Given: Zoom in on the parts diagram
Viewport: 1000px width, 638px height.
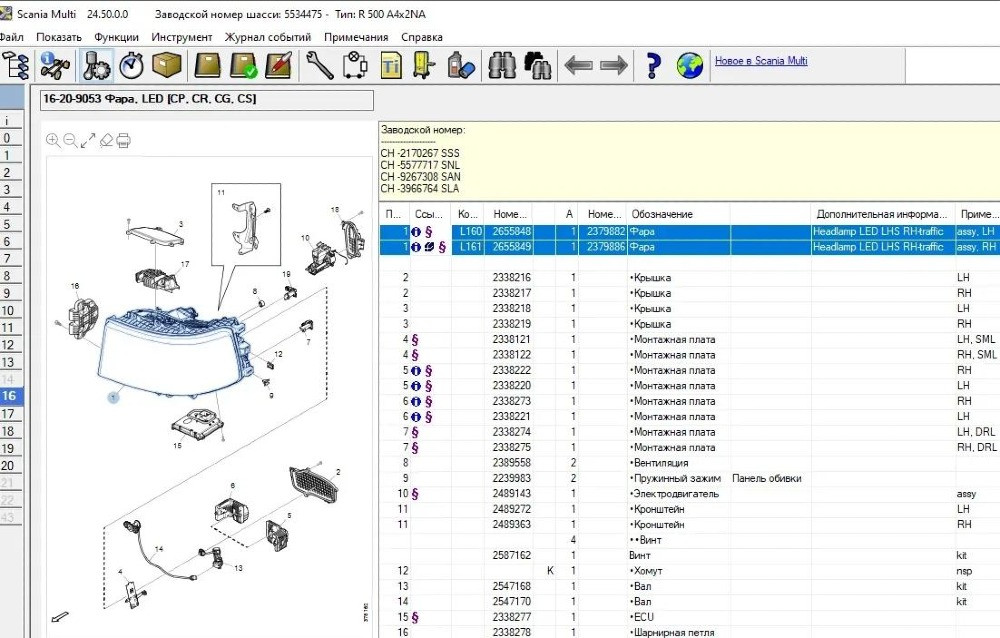Looking at the screenshot, I should tap(53, 140).
